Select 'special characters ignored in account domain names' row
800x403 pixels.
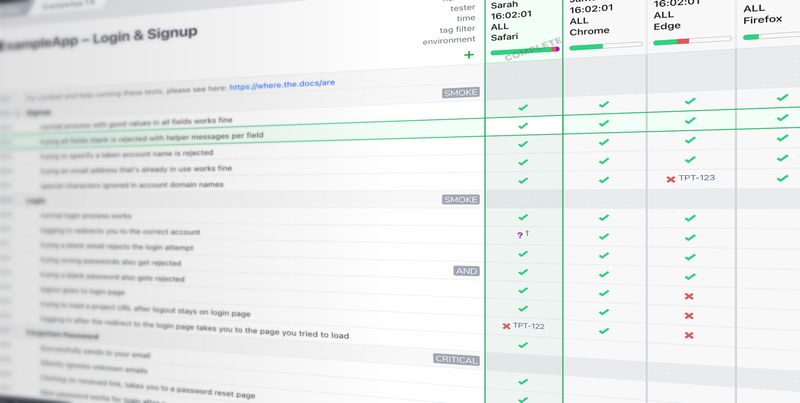pos(132,185)
